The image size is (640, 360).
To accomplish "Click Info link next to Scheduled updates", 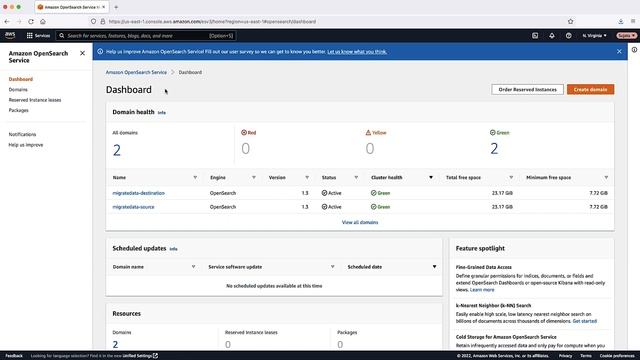I will coord(173,249).
